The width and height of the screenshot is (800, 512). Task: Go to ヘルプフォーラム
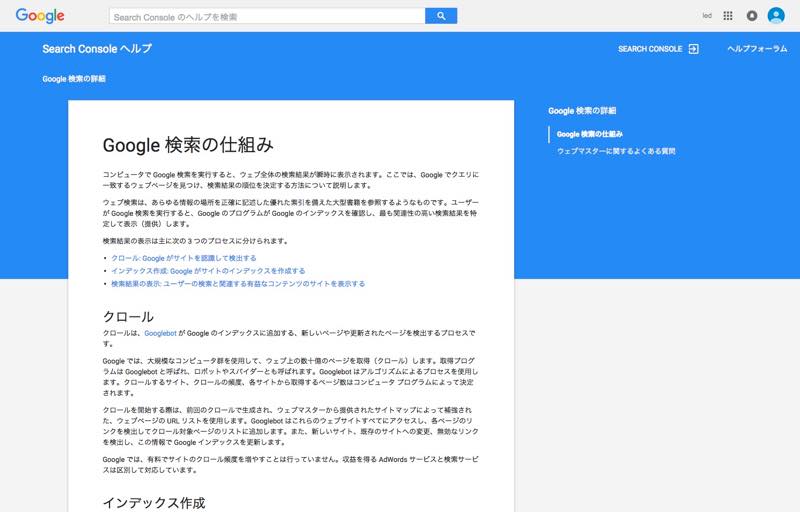point(757,49)
